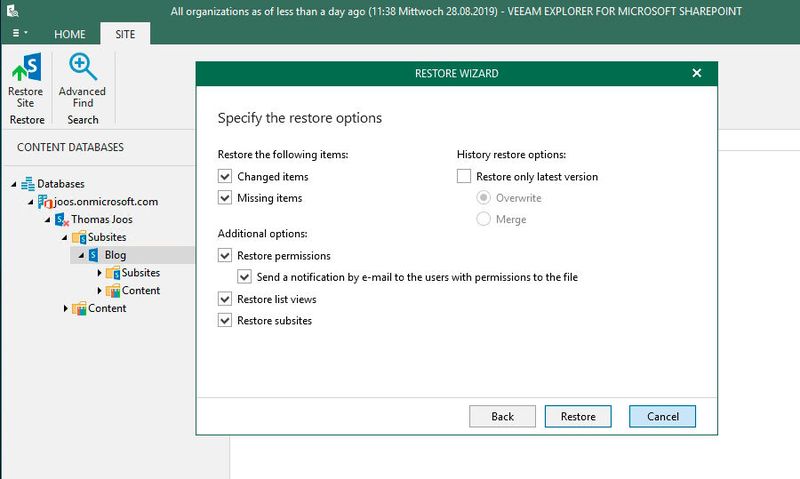Click the 'Restore the following items:' label
Viewport: 800px width, 479px height.
click(283, 155)
